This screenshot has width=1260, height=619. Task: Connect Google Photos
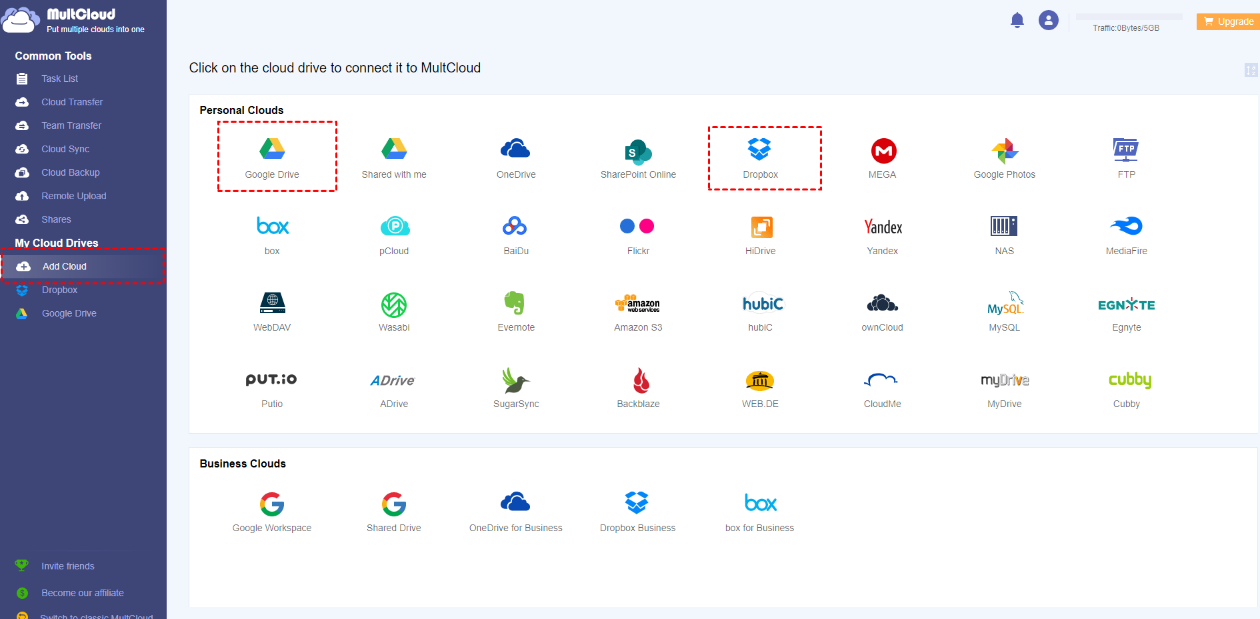[x=1005, y=158]
